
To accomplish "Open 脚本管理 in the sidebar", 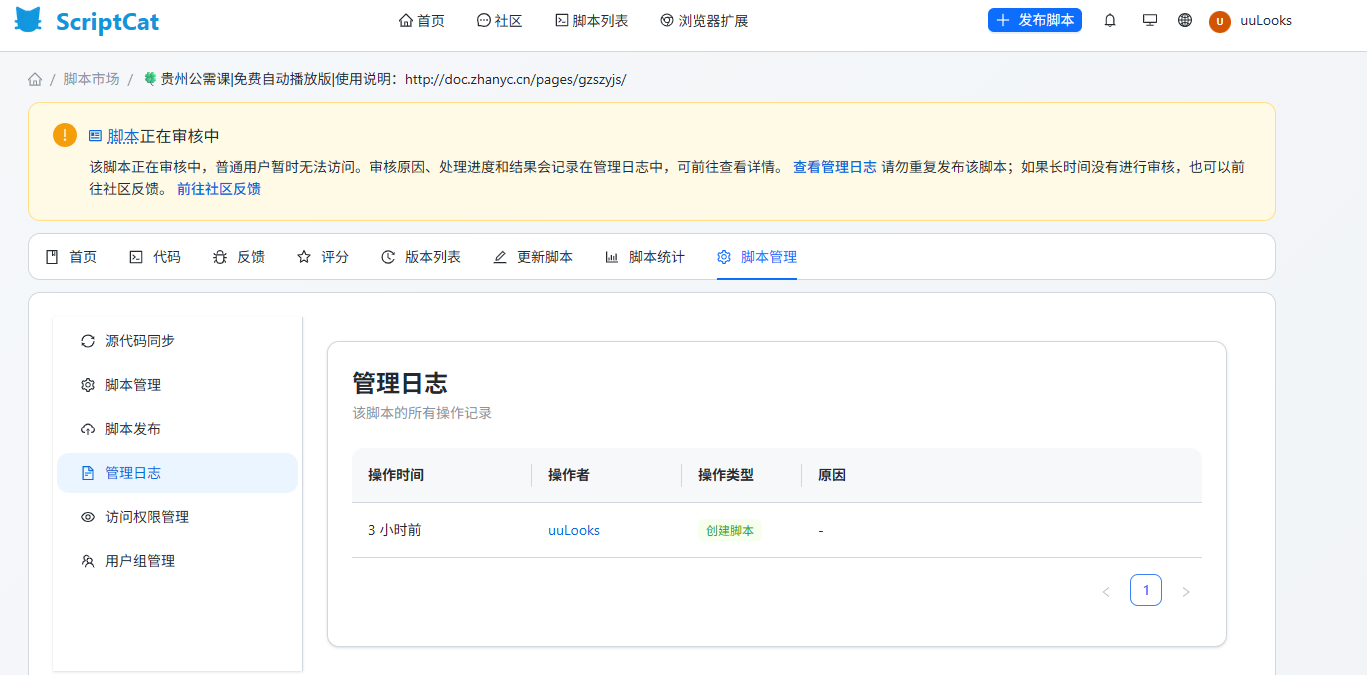I will pyautogui.click(x=177, y=385).
